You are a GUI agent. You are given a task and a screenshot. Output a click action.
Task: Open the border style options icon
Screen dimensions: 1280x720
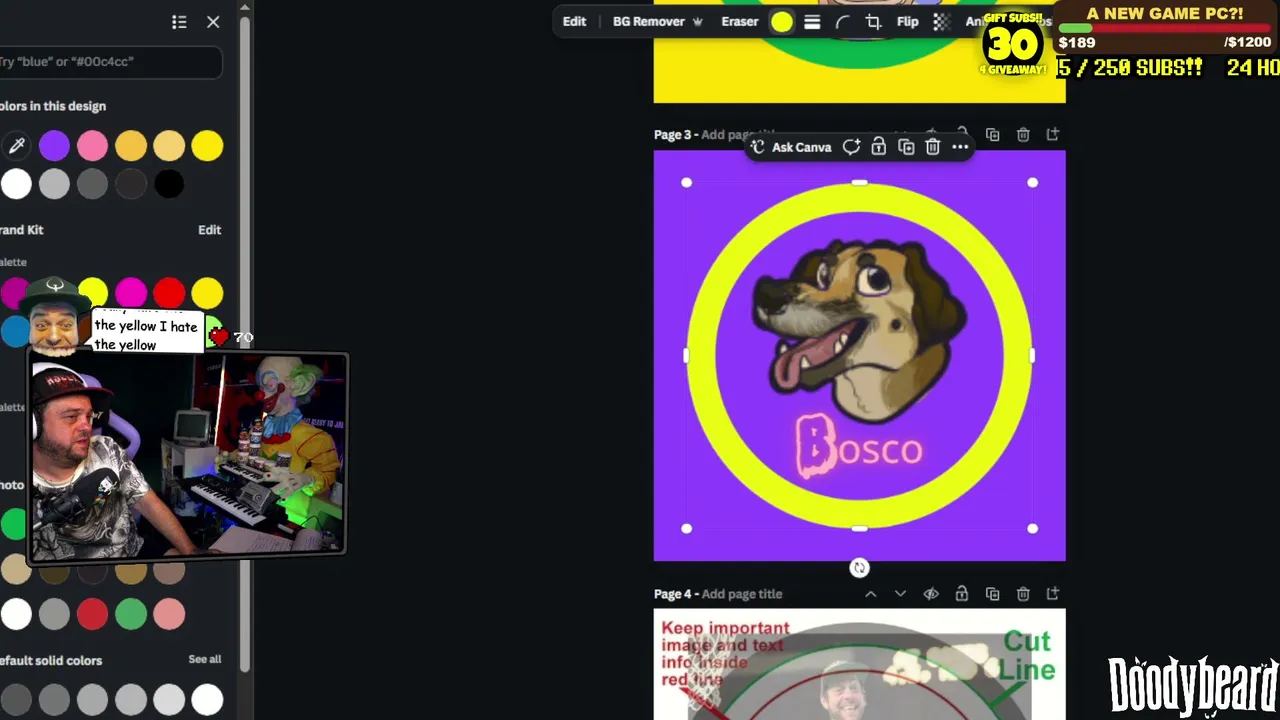pyautogui.click(x=812, y=22)
